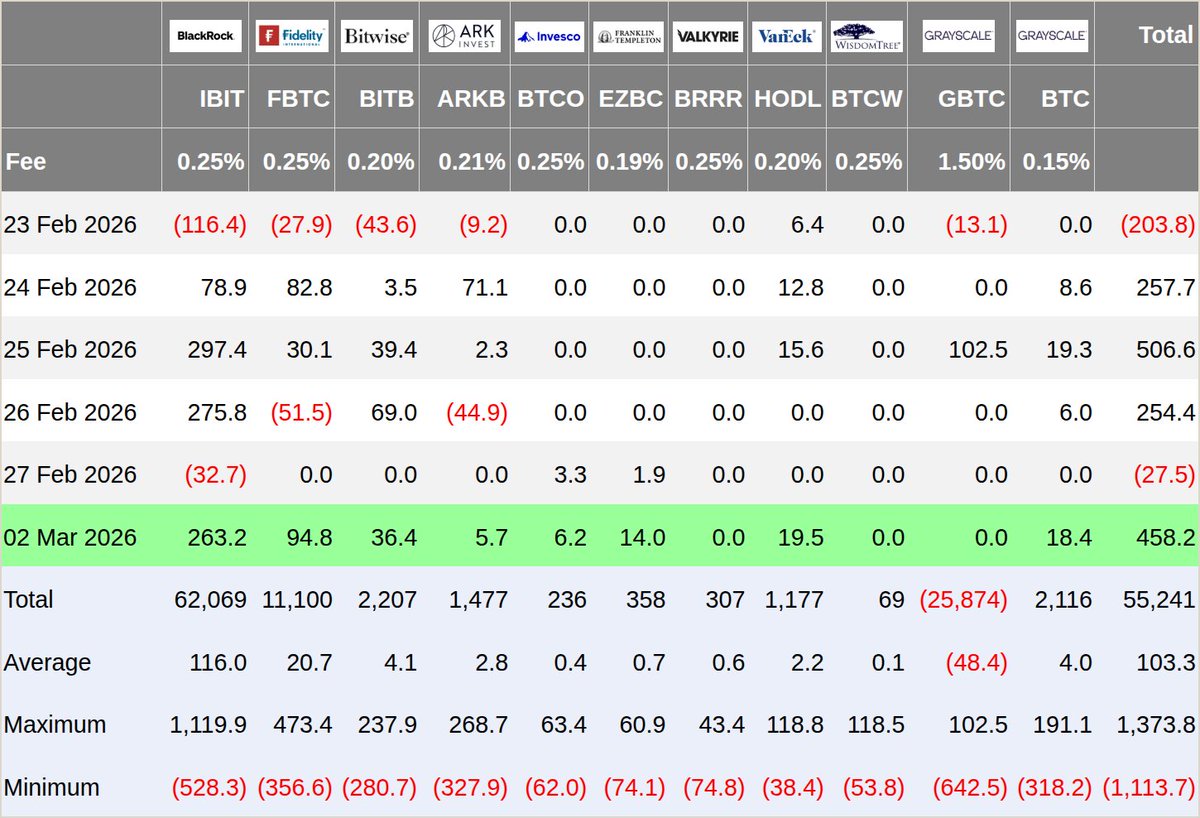1200x818 pixels.
Task: Click the 297.4 IBIT value on 25 Feb
Action: coord(217,349)
